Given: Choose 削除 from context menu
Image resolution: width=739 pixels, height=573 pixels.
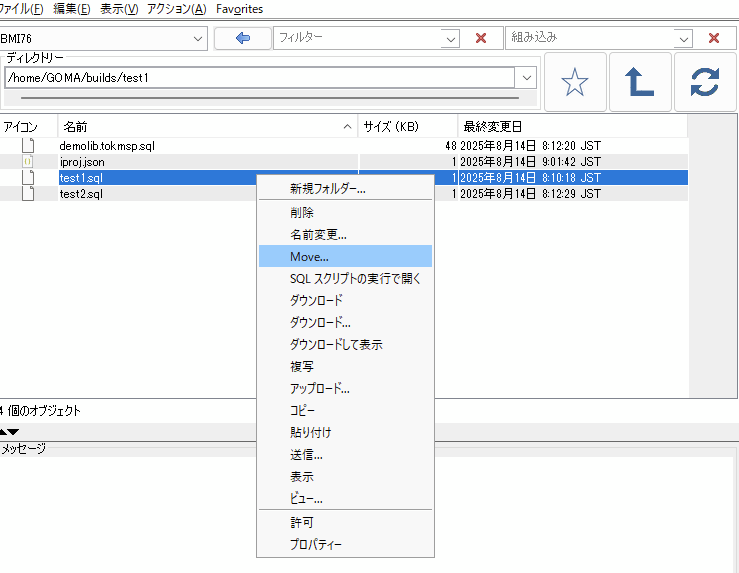Looking at the screenshot, I should click(345, 213).
